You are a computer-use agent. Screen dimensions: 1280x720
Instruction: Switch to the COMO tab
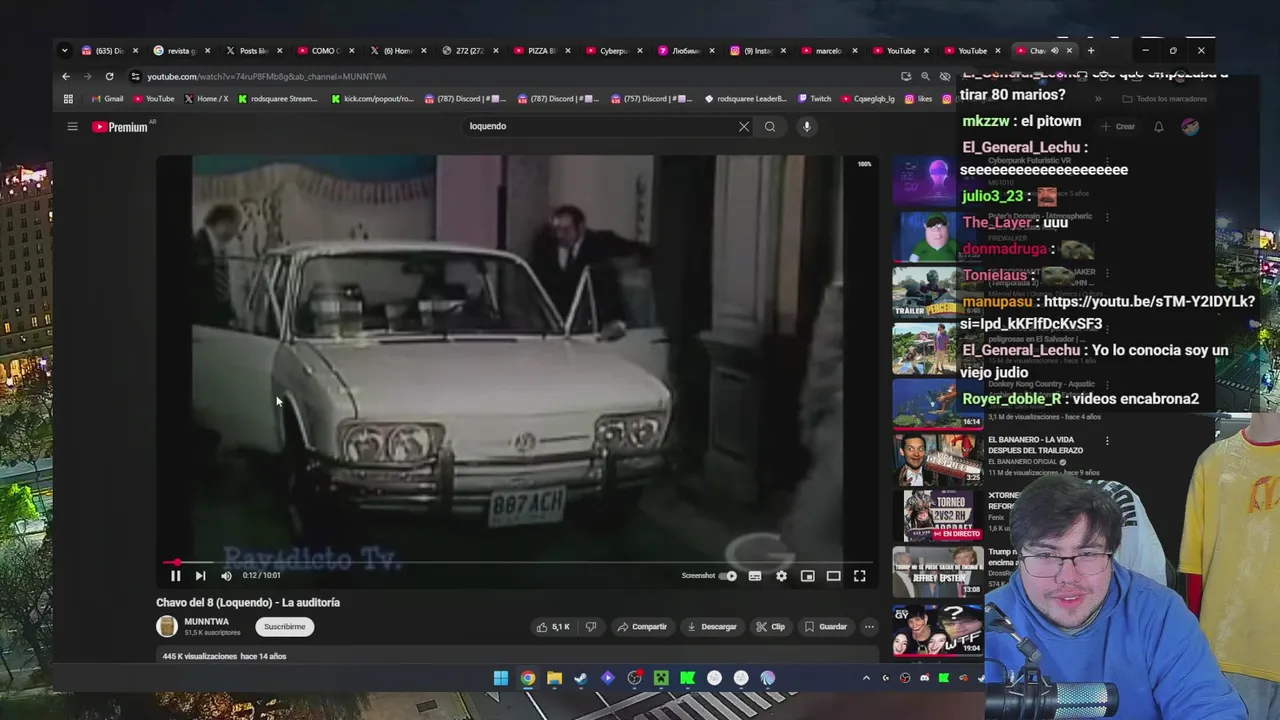tap(326, 51)
